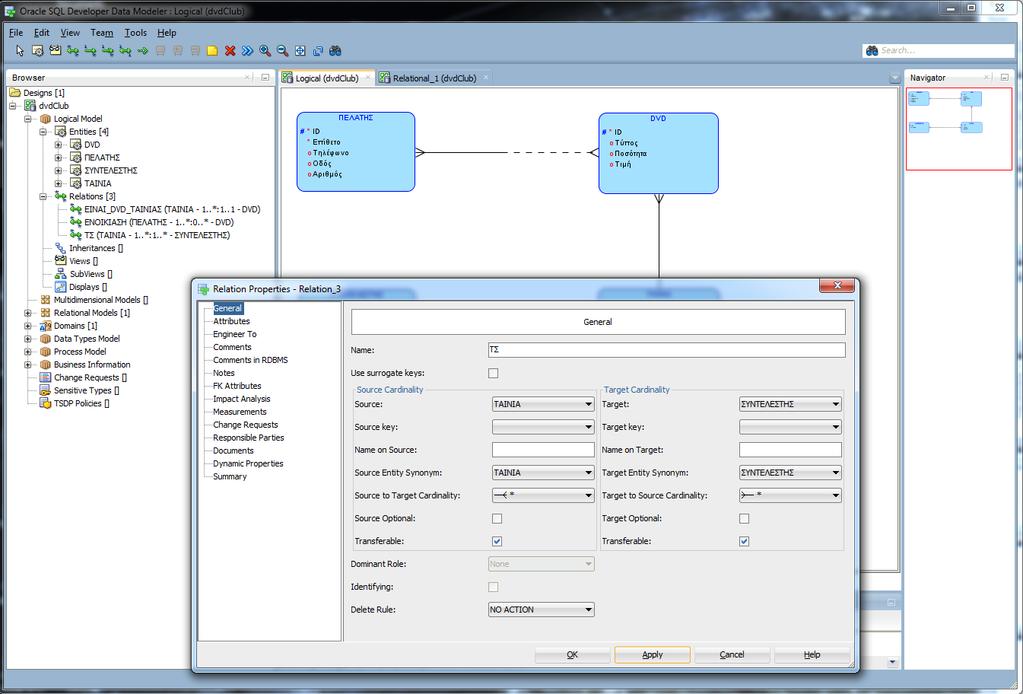Open the Summary page in dialog list
This screenshot has width=1023, height=694.
tap(230, 477)
